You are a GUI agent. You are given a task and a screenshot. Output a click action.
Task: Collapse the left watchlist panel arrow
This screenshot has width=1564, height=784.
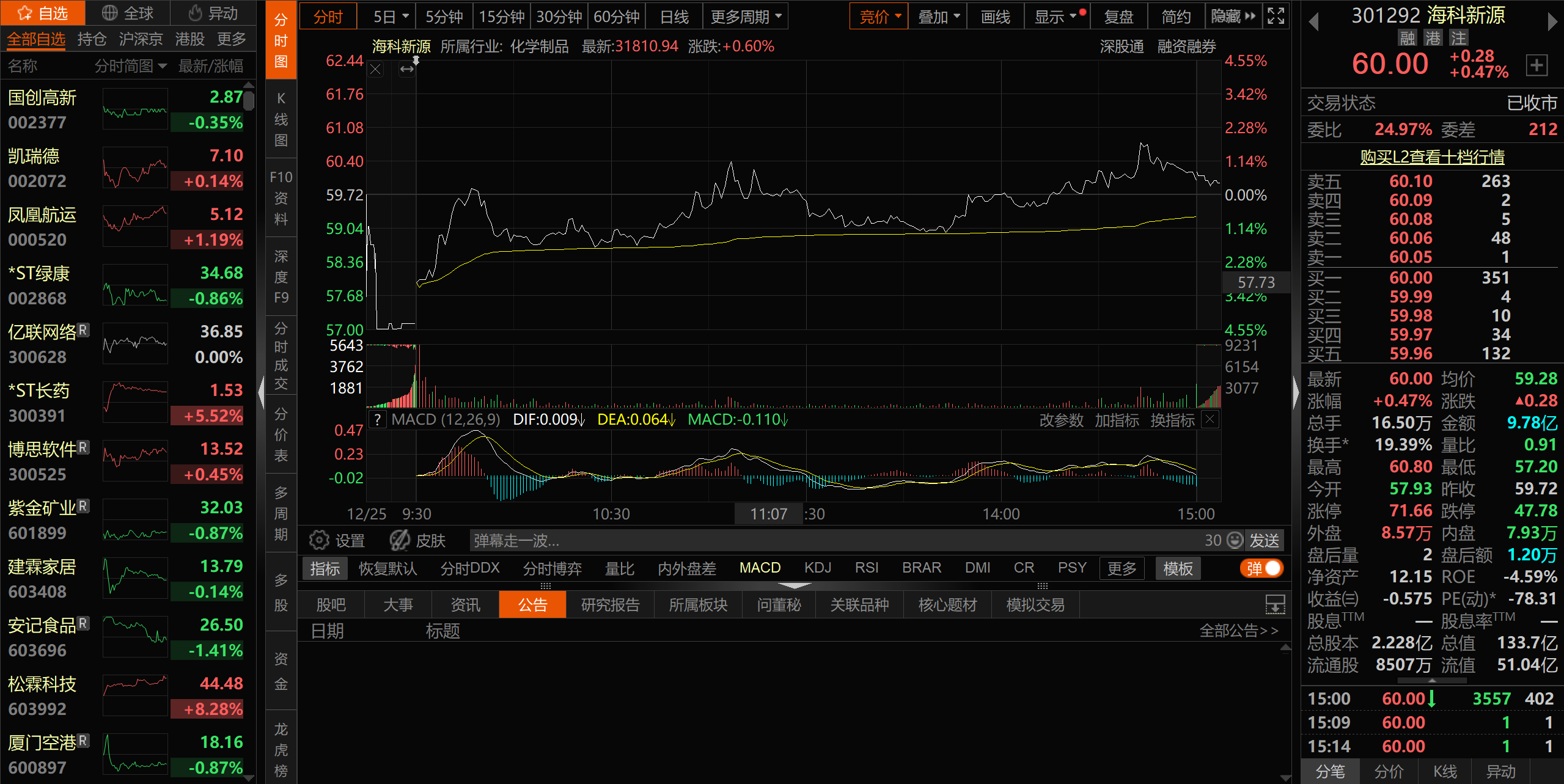click(x=261, y=391)
